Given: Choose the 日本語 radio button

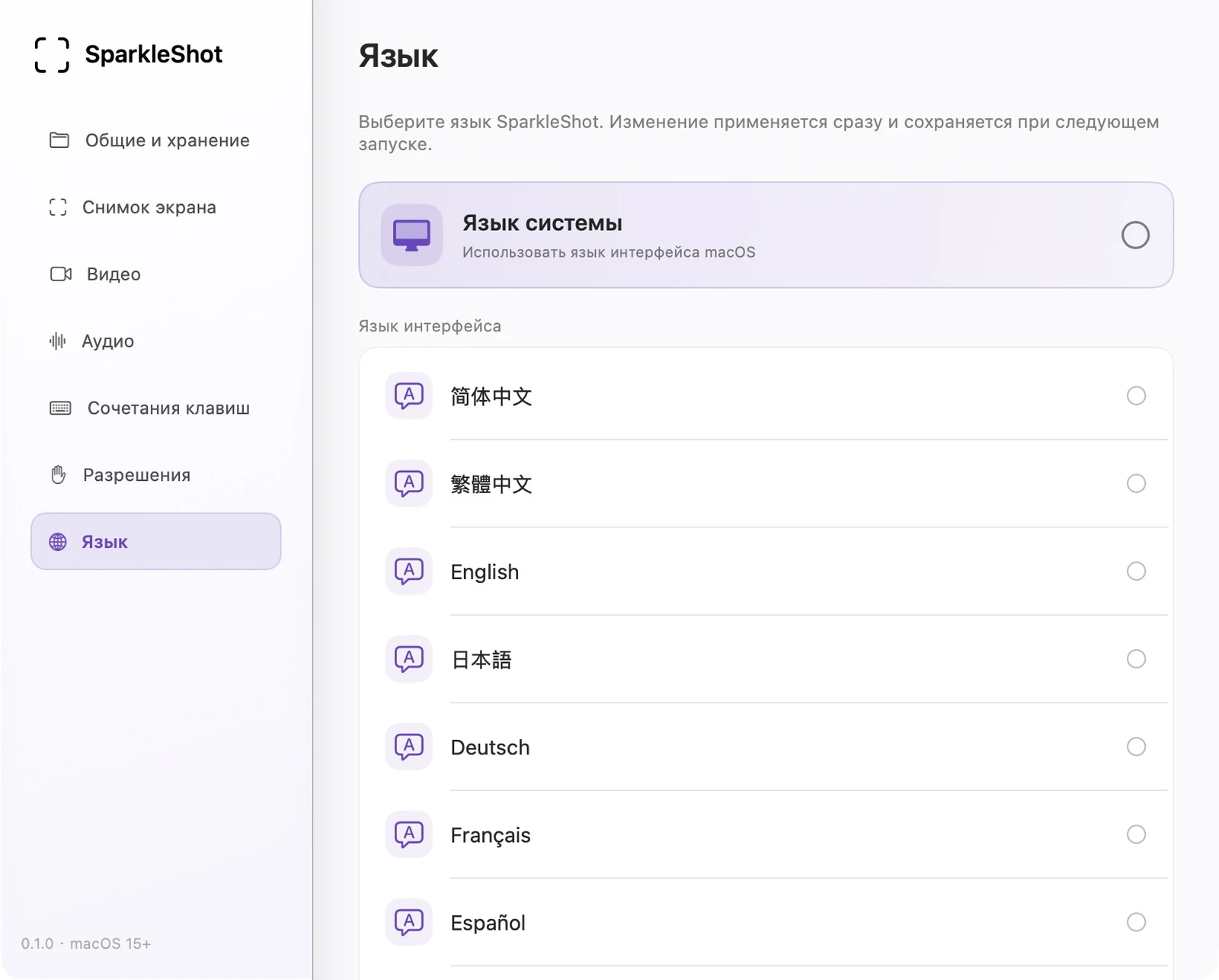Looking at the screenshot, I should [1136, 658].
